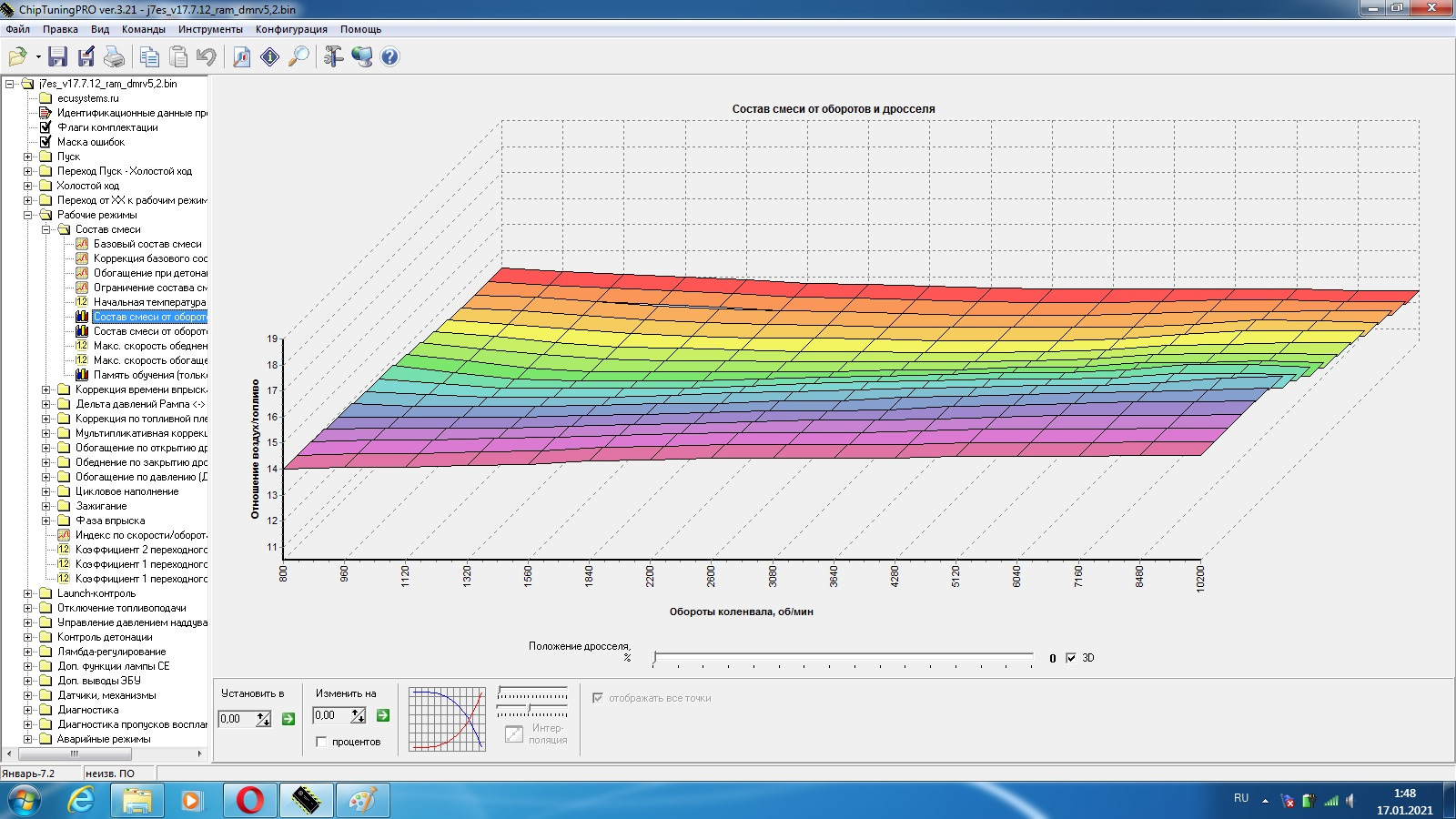Save the firmware with the floppy disk icon

[57, 57]
